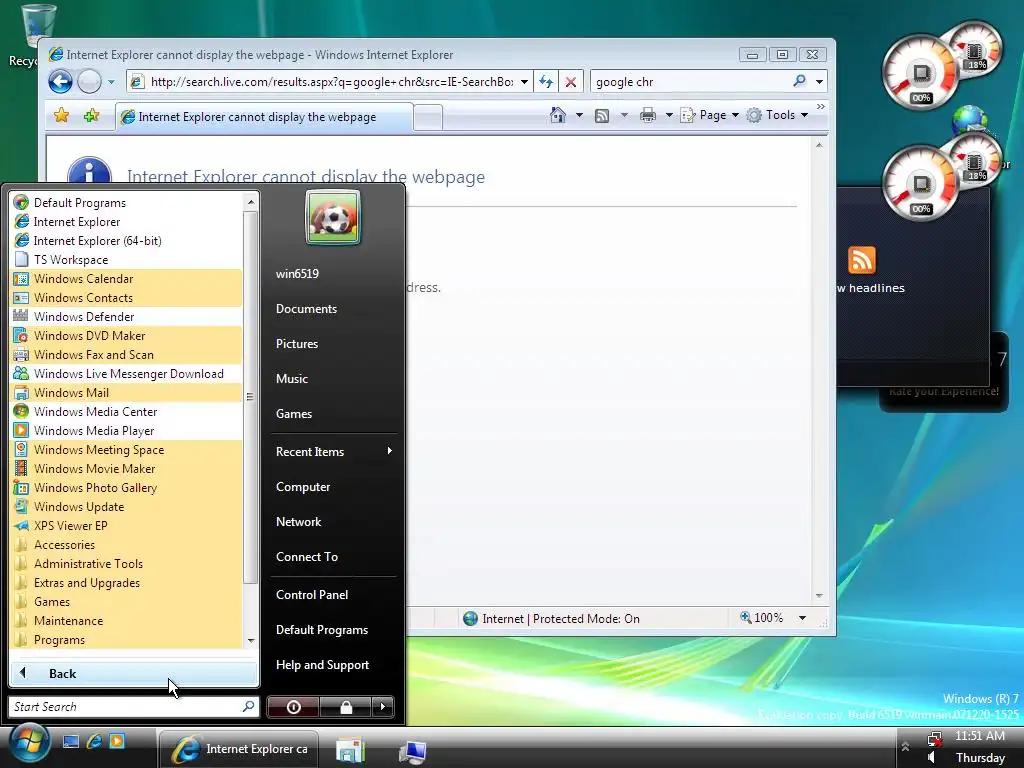
Task: Open Windows Movie Maker
Action: 126,468
